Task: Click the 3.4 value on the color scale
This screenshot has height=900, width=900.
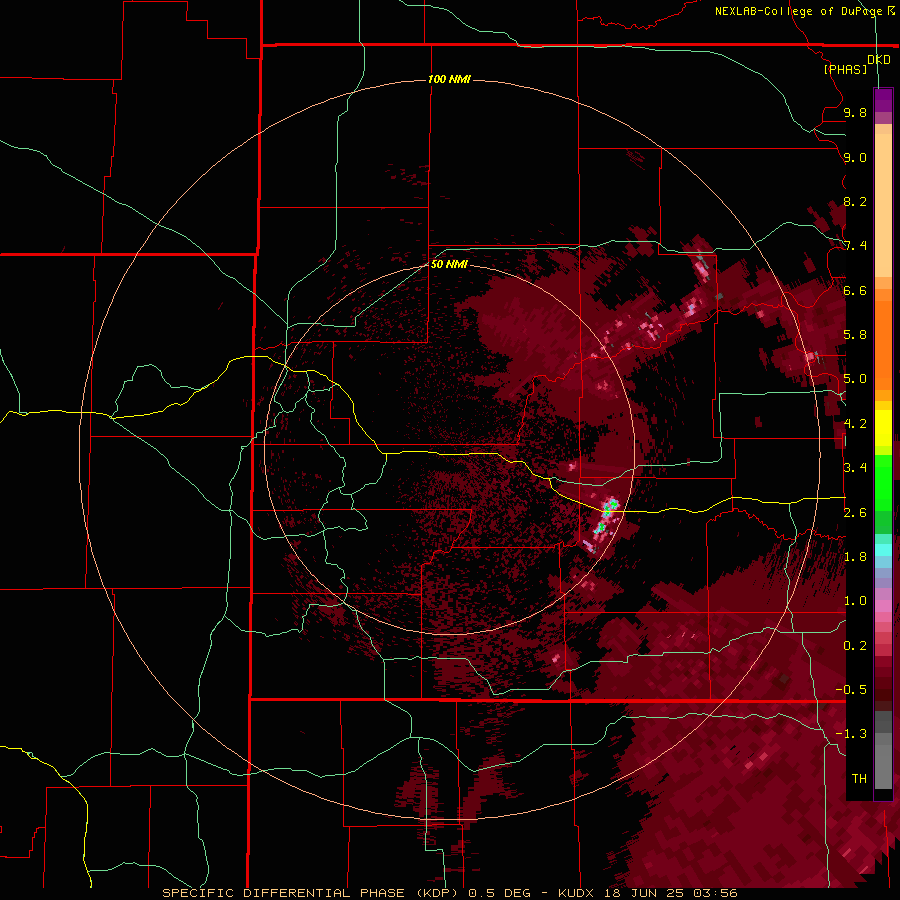Action: tap(855, 468)
